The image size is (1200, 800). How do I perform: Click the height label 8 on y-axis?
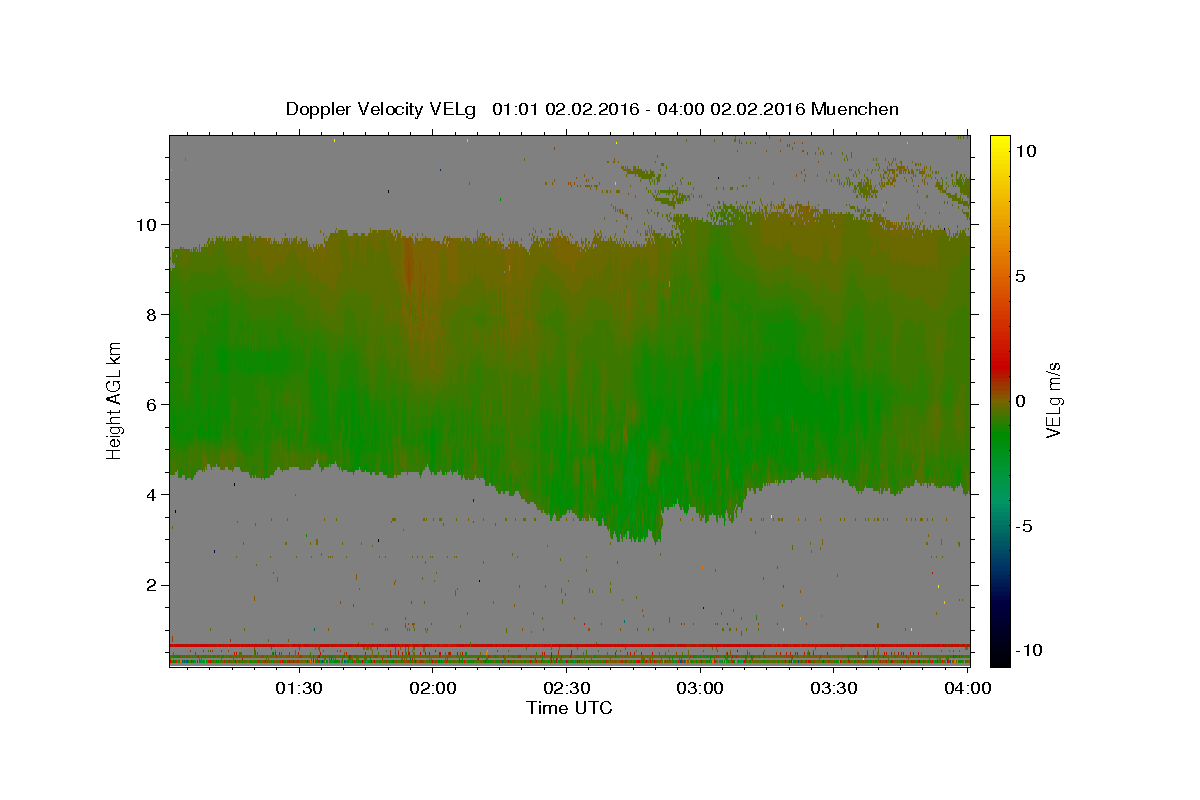149,314
